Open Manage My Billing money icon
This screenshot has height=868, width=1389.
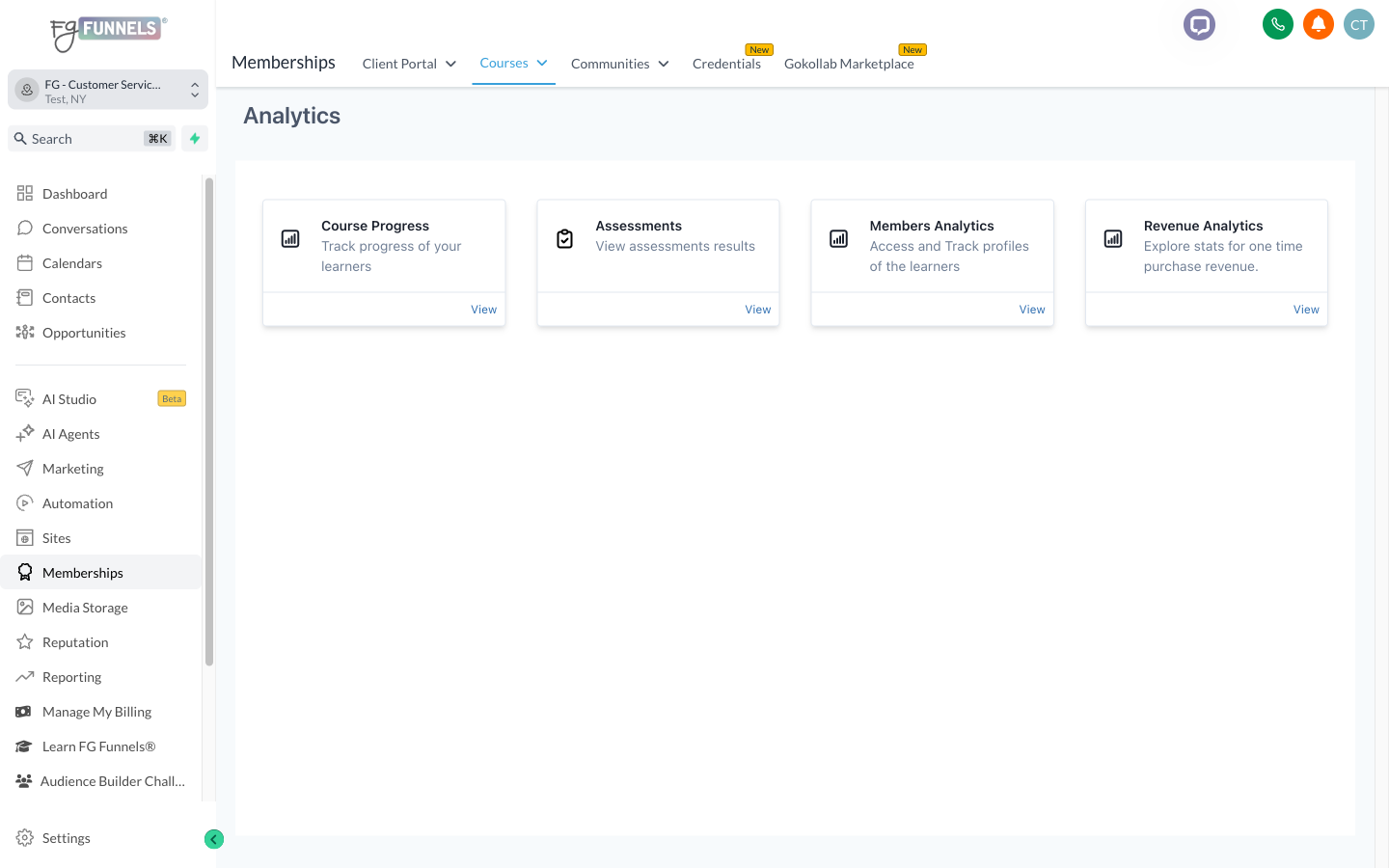pos(24,712)
